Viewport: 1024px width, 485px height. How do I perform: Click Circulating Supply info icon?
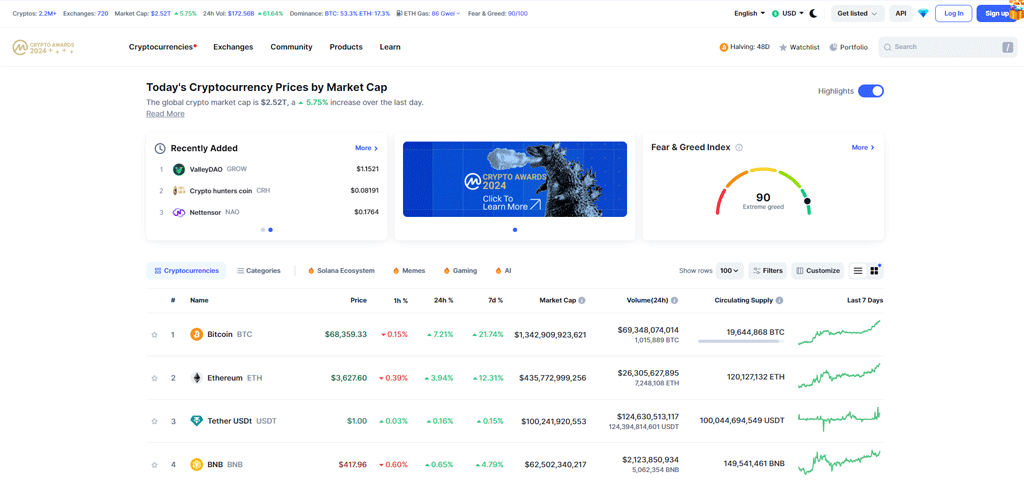click(779, 301)
